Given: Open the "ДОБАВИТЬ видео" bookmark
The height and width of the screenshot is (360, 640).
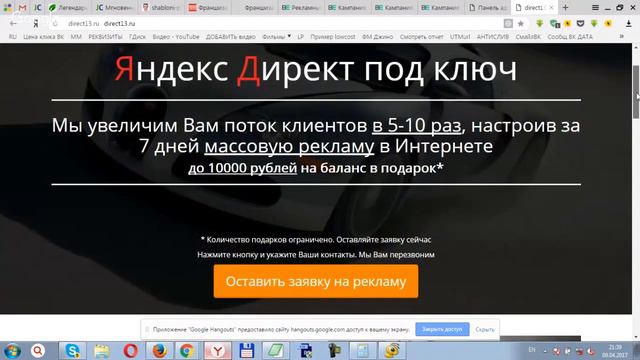Looking at the screenshot, I should click(231, 37).
